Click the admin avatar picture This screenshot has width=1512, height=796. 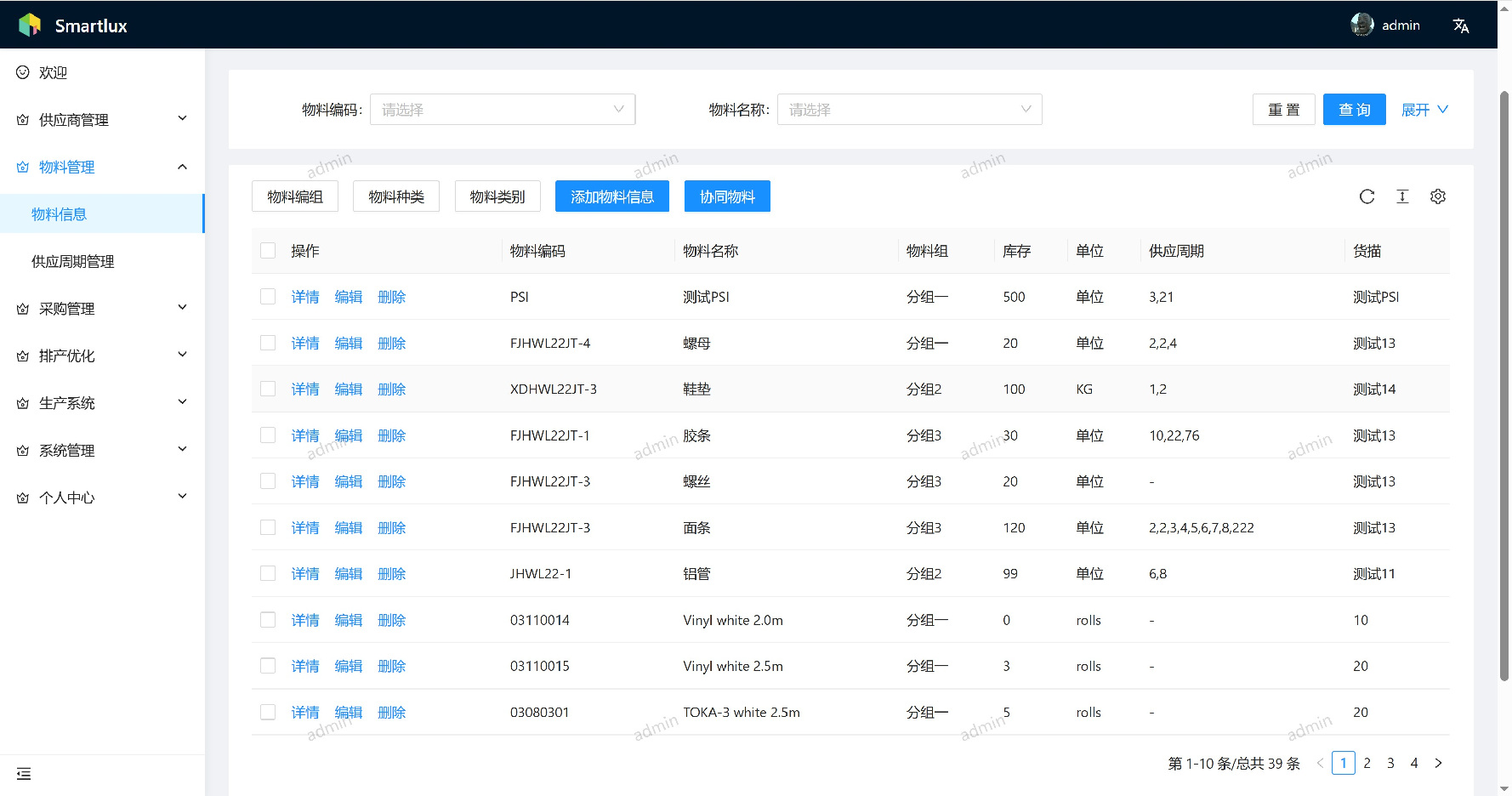(x=1361, y=25)
